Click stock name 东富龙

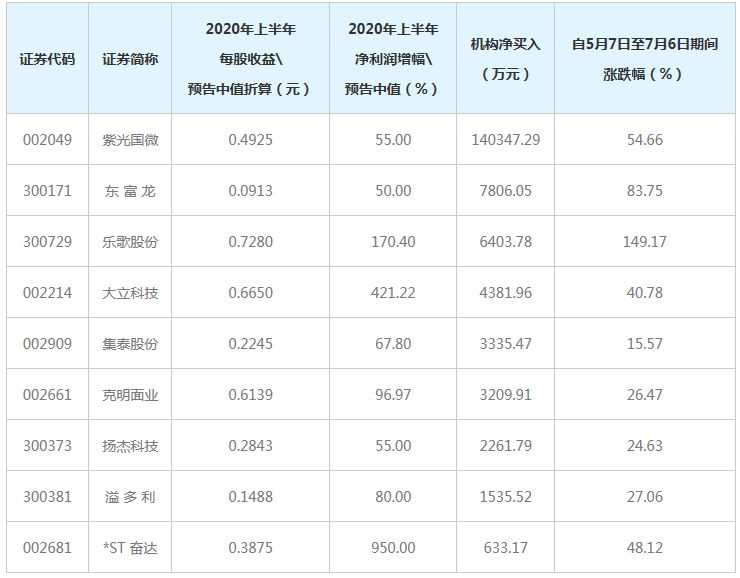[130, 191]
